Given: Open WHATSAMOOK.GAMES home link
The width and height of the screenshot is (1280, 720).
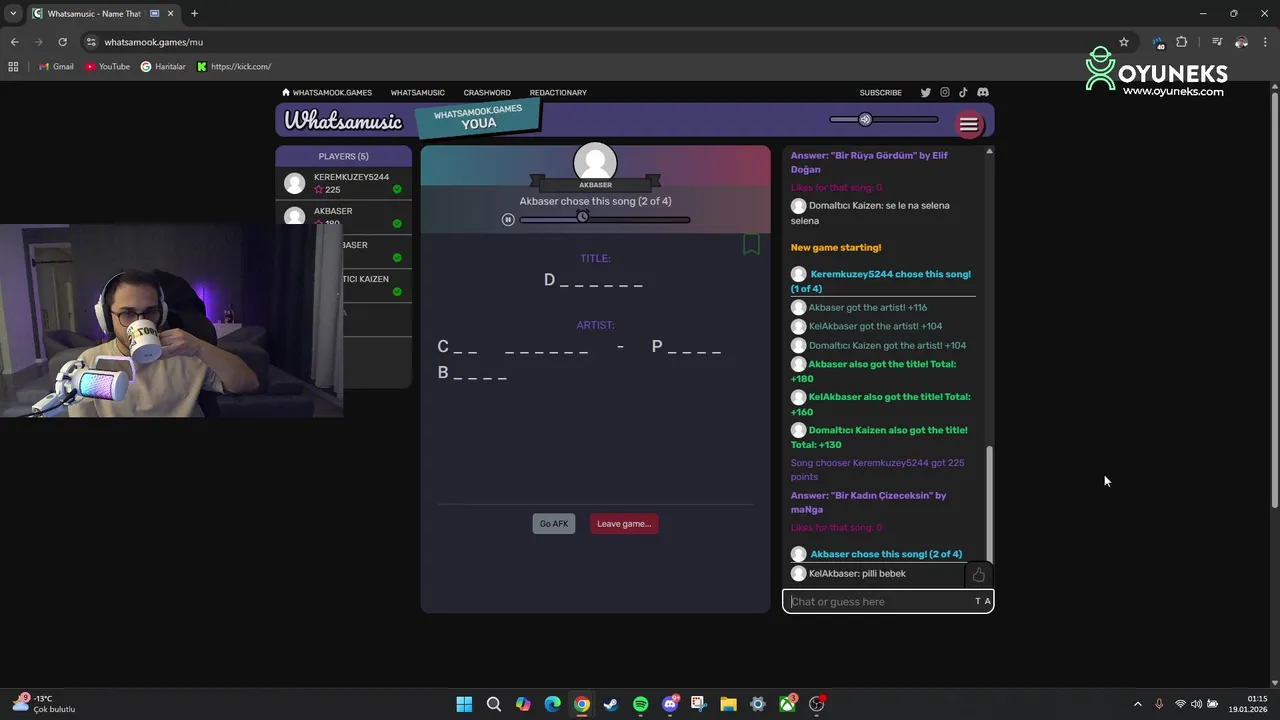Looking at the screenshot, I should 327,93.
